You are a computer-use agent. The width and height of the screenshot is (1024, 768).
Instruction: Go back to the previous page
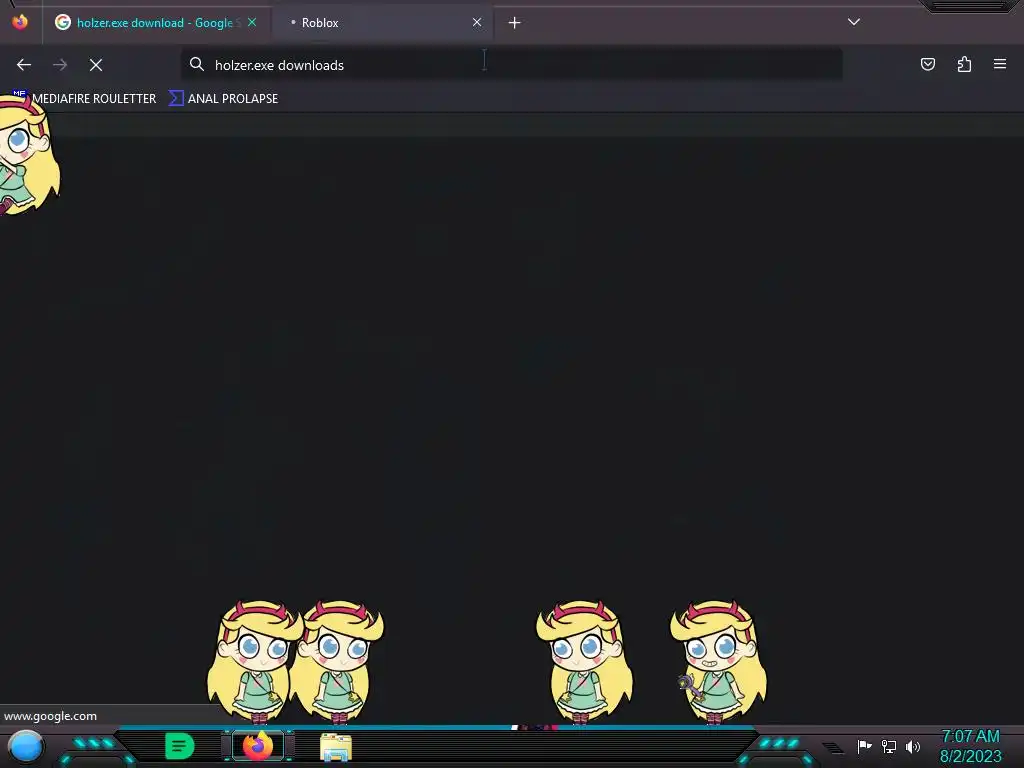click(x=24, y=65)
